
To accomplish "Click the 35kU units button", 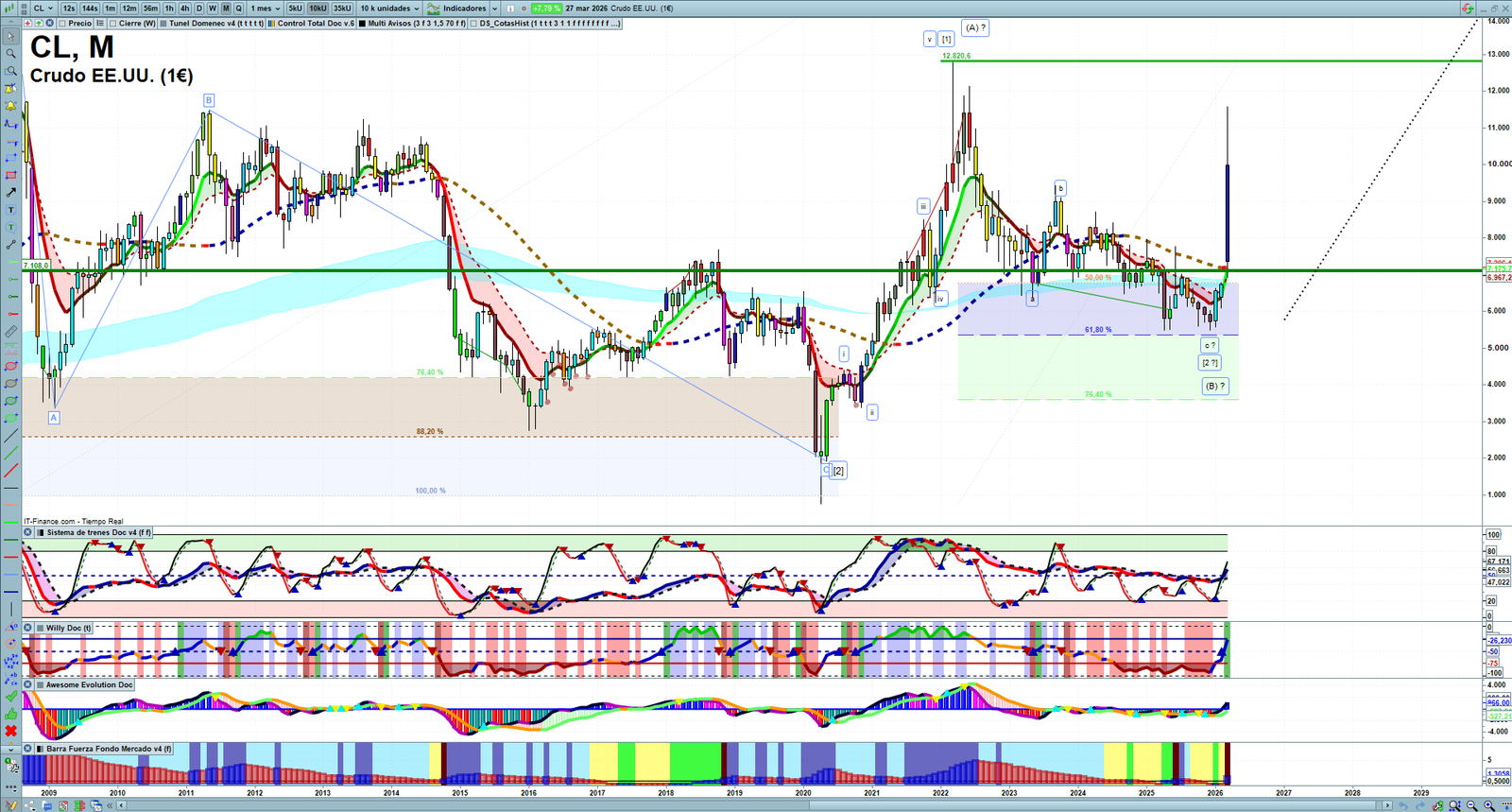I will coord(342,9).
